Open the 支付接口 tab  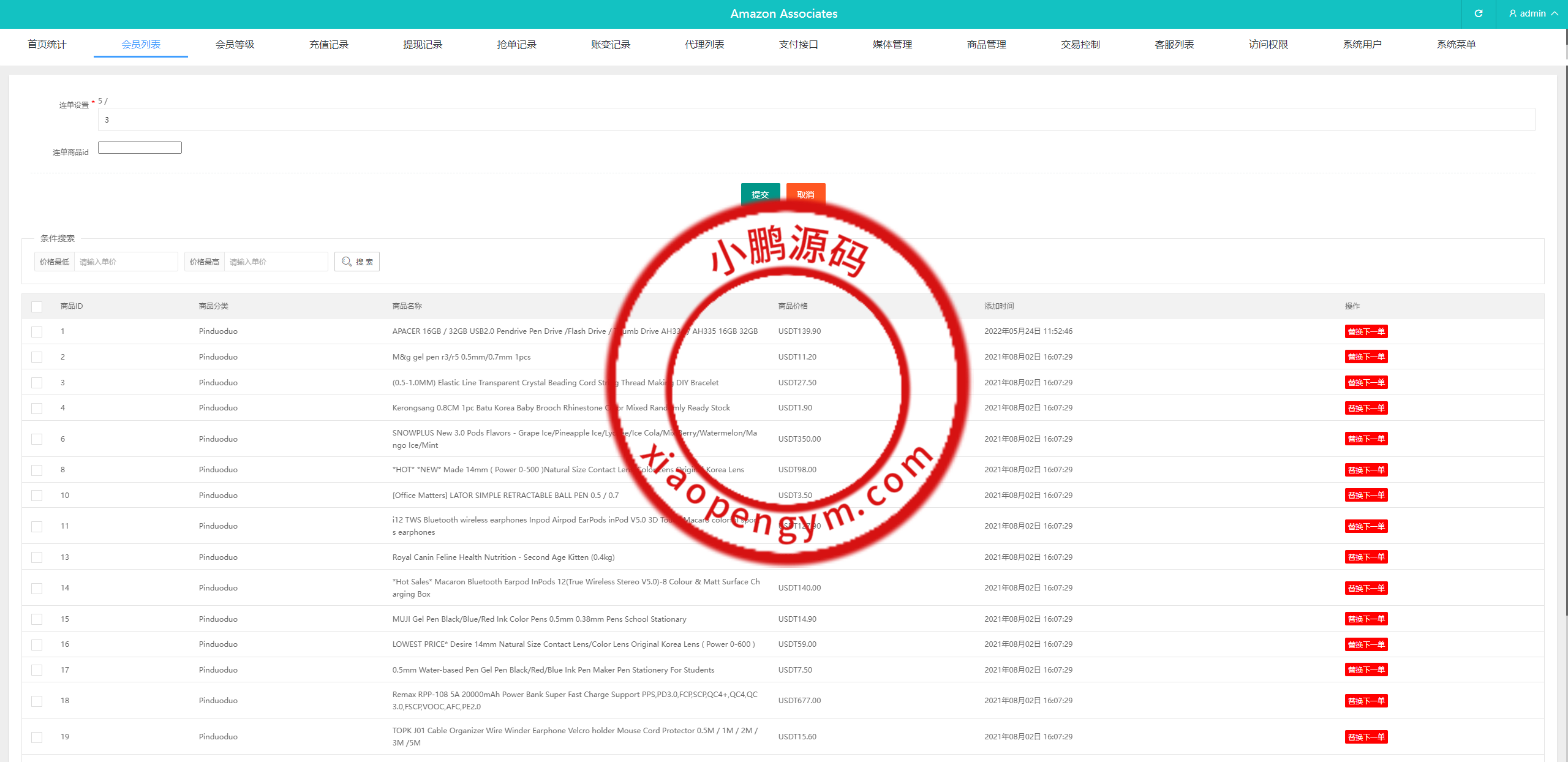[798, 44]
